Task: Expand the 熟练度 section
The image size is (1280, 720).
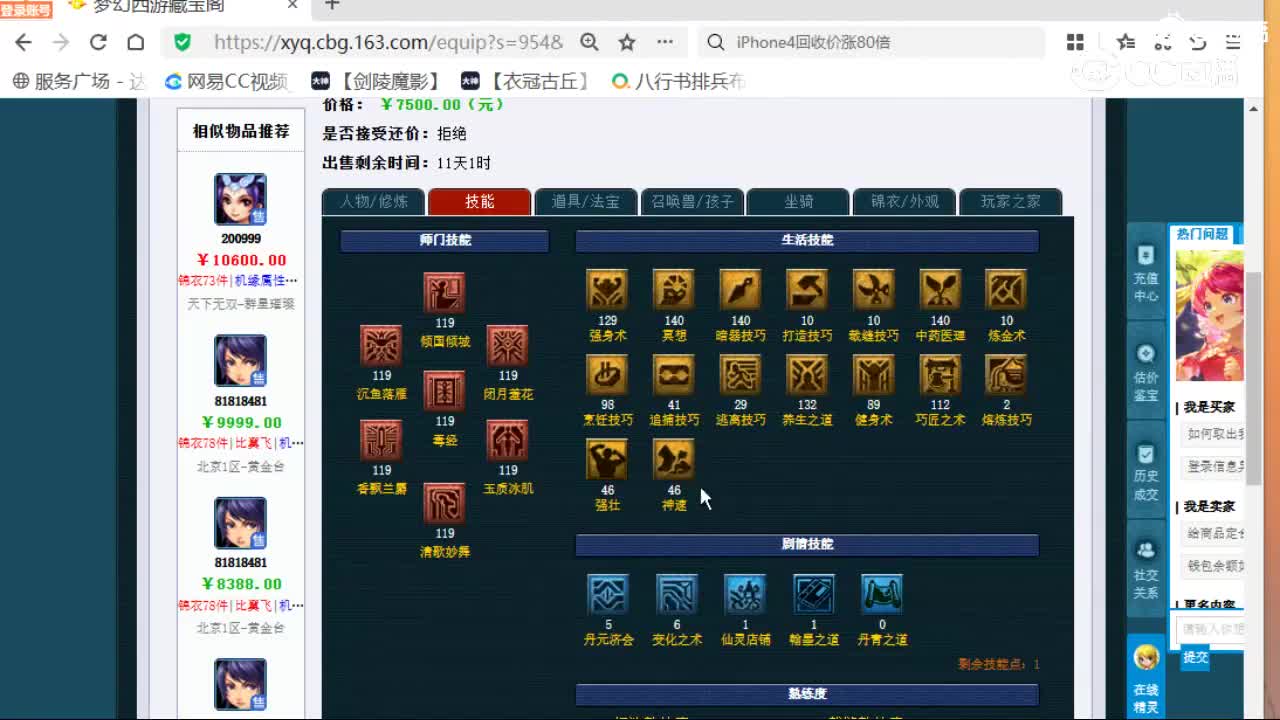Action: (806, 694)
